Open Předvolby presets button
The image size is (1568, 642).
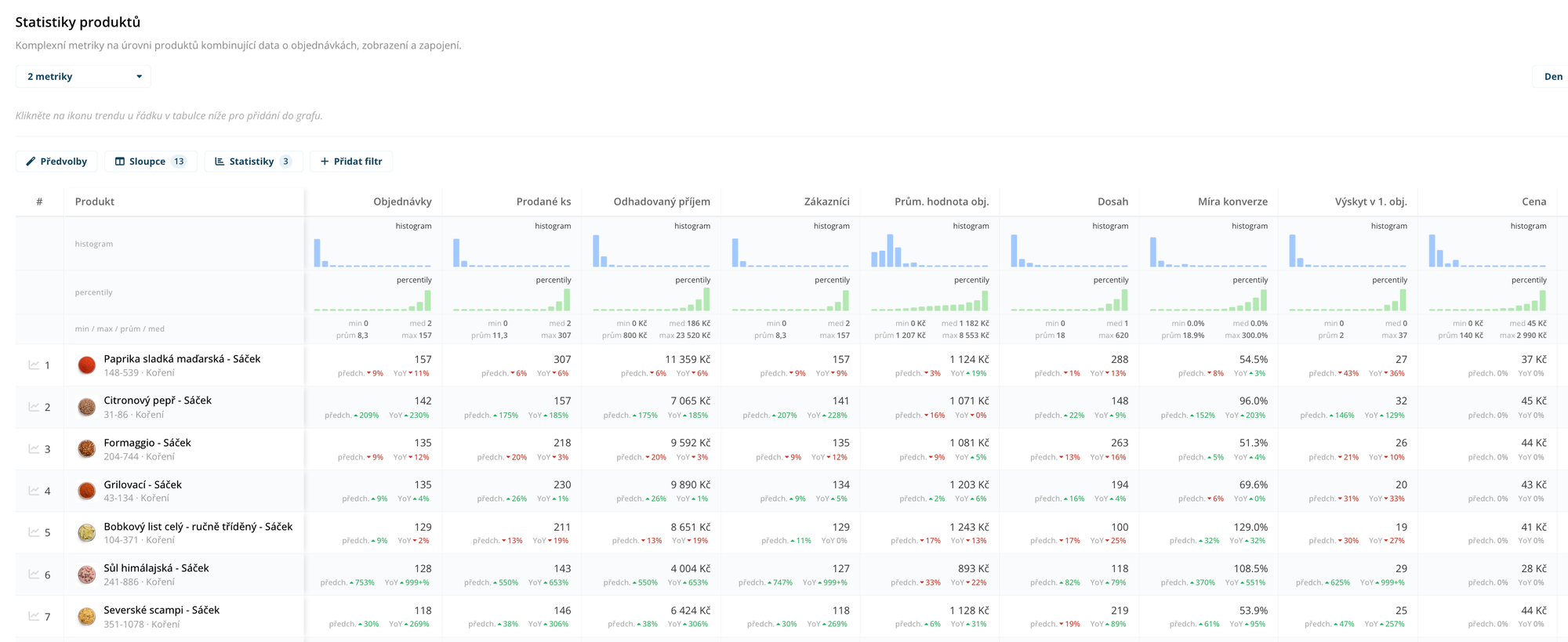[x=56, y=161]
